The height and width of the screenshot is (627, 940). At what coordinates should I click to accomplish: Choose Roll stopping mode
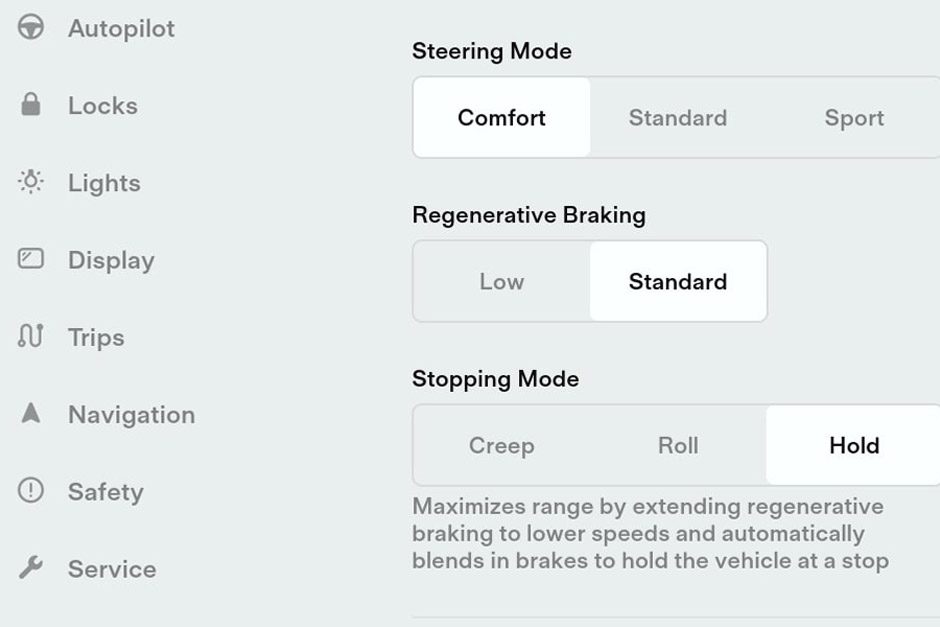point(677,445)
